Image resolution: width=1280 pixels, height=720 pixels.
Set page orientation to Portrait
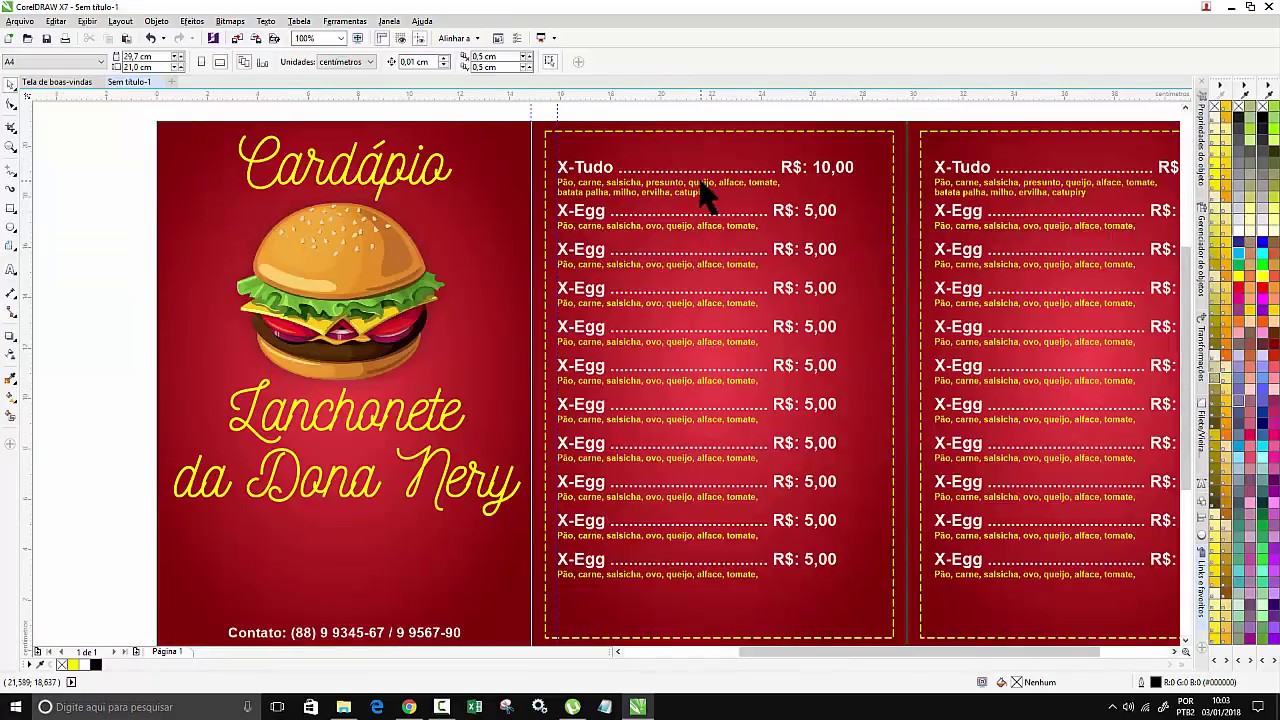pyautogui.click(x=201, y=62)
